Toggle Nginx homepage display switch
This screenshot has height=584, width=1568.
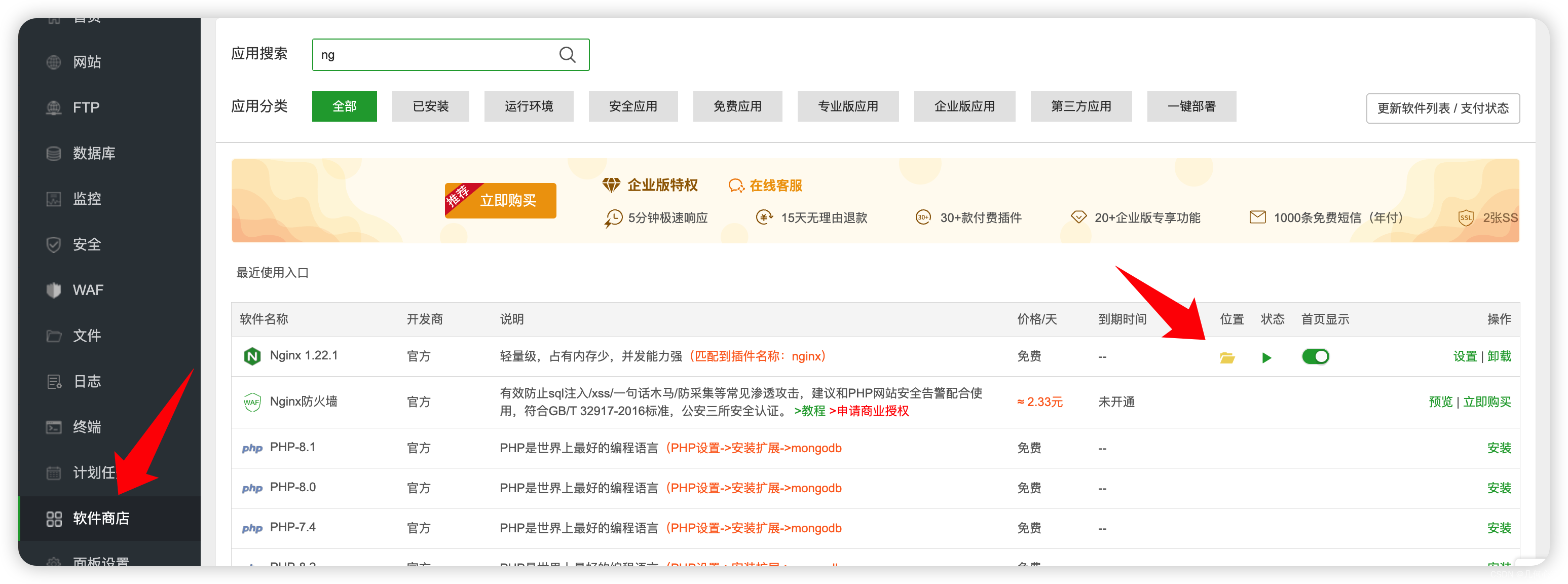point(1315,356)
